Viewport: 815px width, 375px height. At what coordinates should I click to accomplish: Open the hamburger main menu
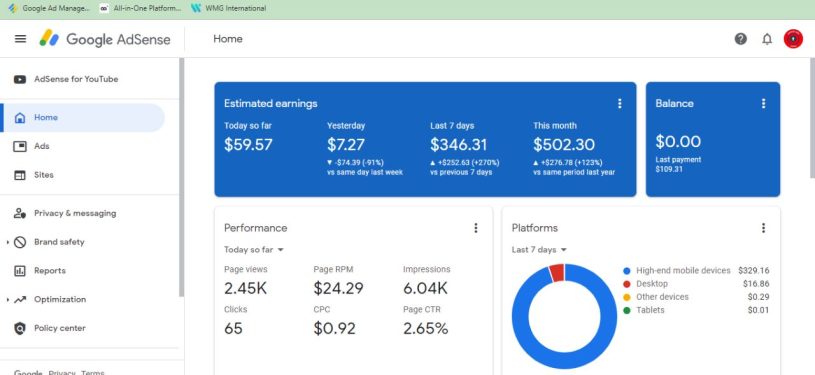tap(20, 39)
